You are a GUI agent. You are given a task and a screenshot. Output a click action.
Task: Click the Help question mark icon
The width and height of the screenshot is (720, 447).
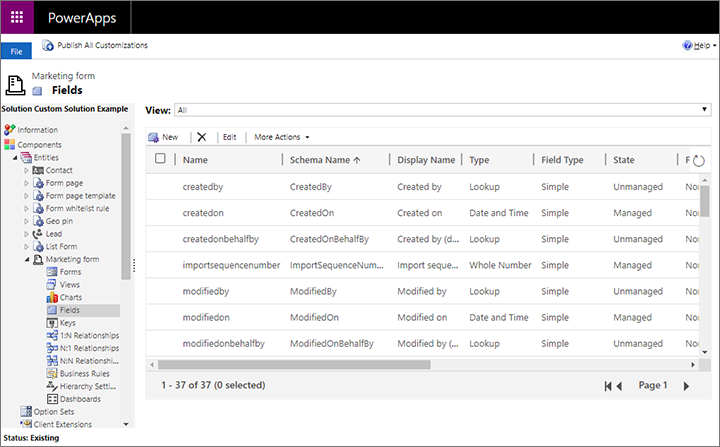click(x=687, y=45)
